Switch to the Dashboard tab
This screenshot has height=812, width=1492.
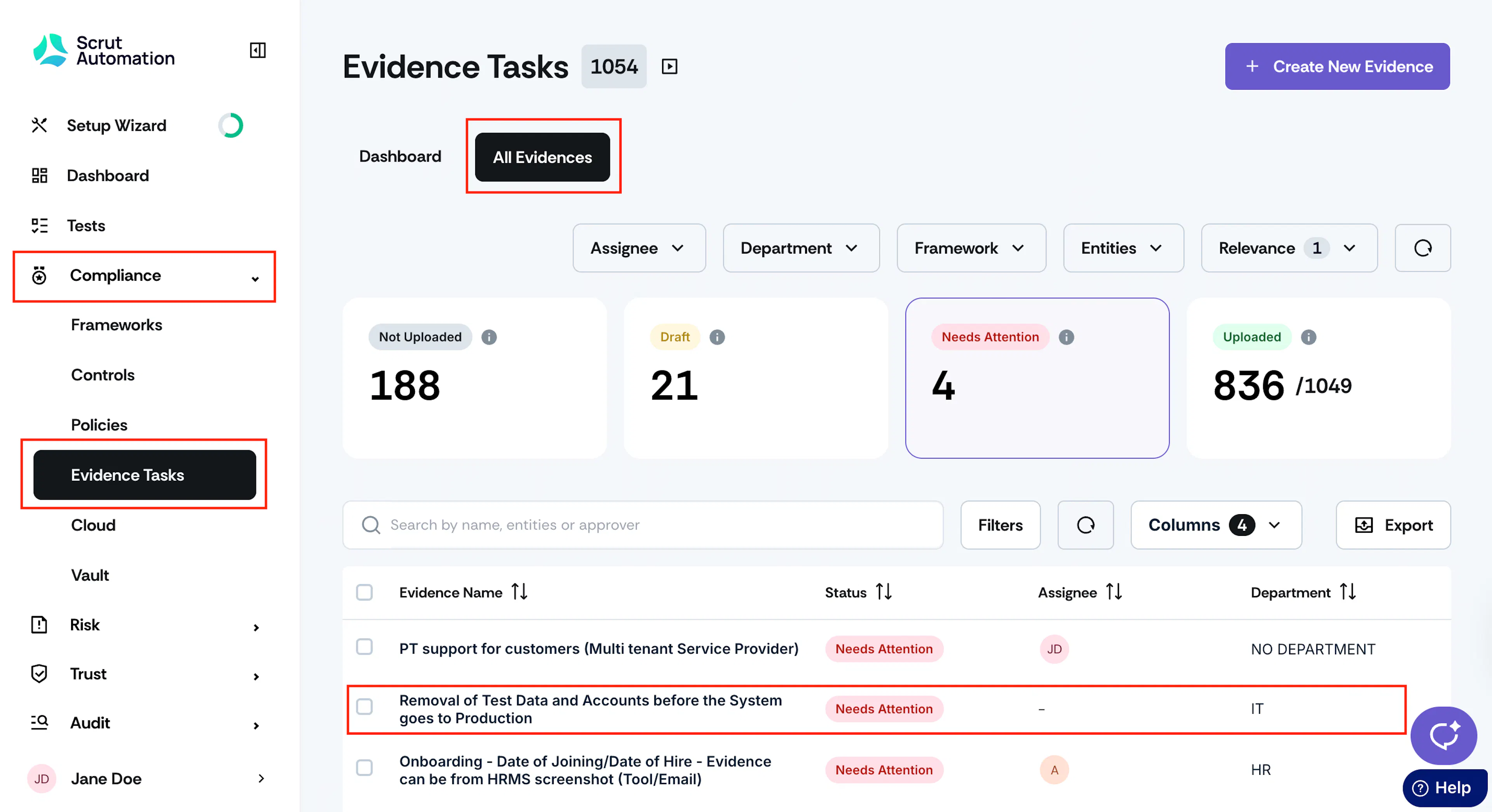click(400, 156)
